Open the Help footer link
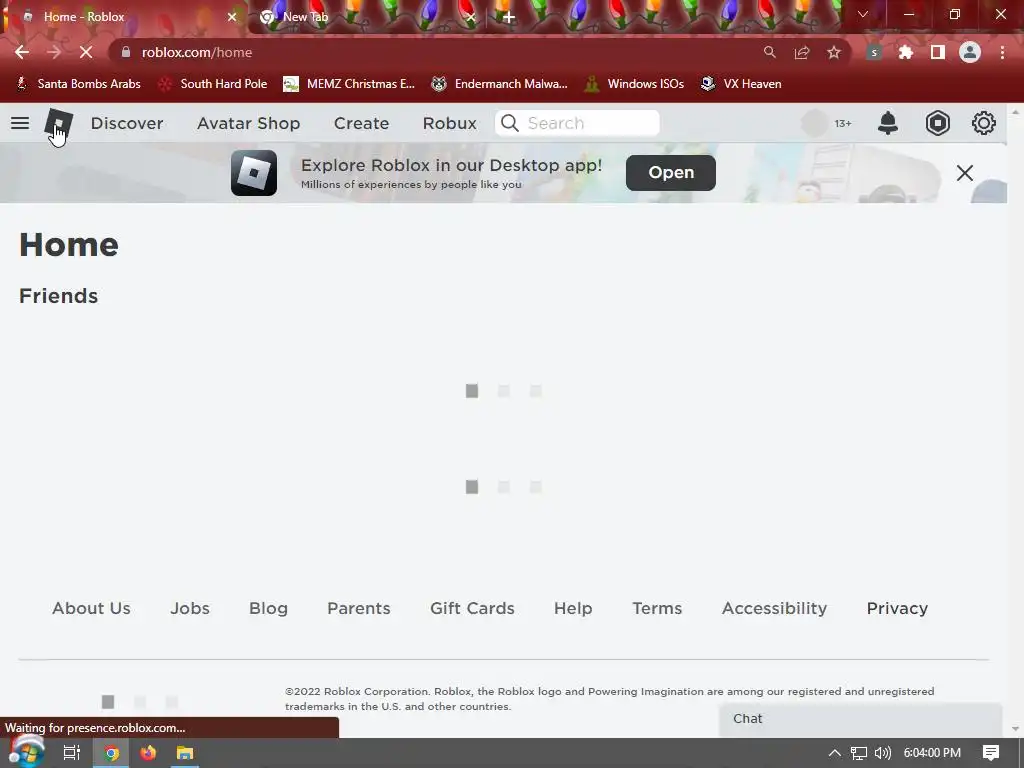This screenshot has height=768, width=1024. click(x=573, y=608)
